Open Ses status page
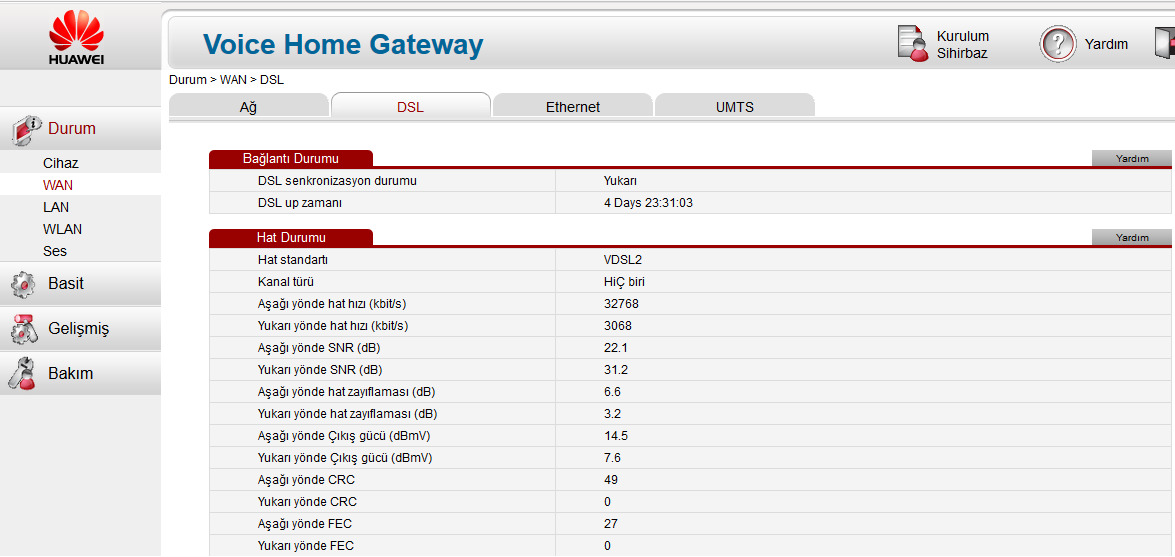Viewport: 1175px width, 557px height. click(x=55, y=251)
